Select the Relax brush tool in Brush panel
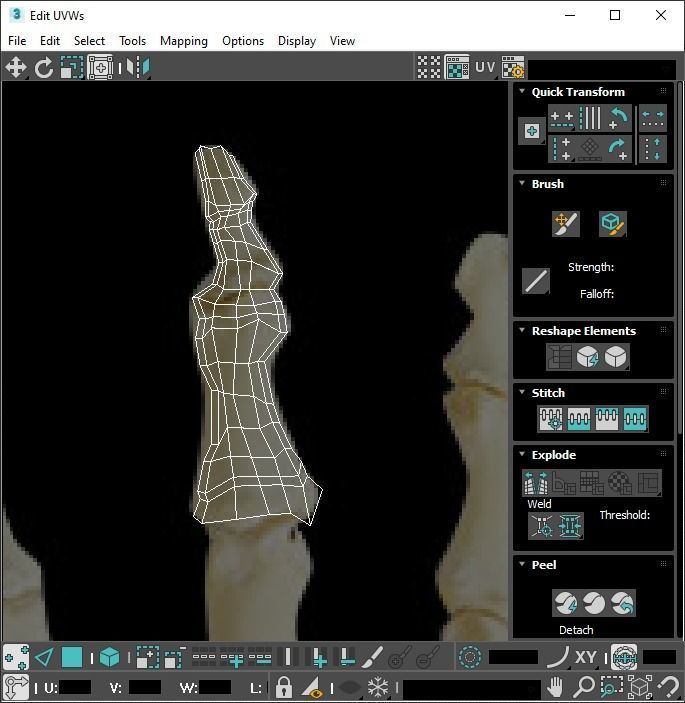This screenshot has width=685, height=703. pos(612,223)
